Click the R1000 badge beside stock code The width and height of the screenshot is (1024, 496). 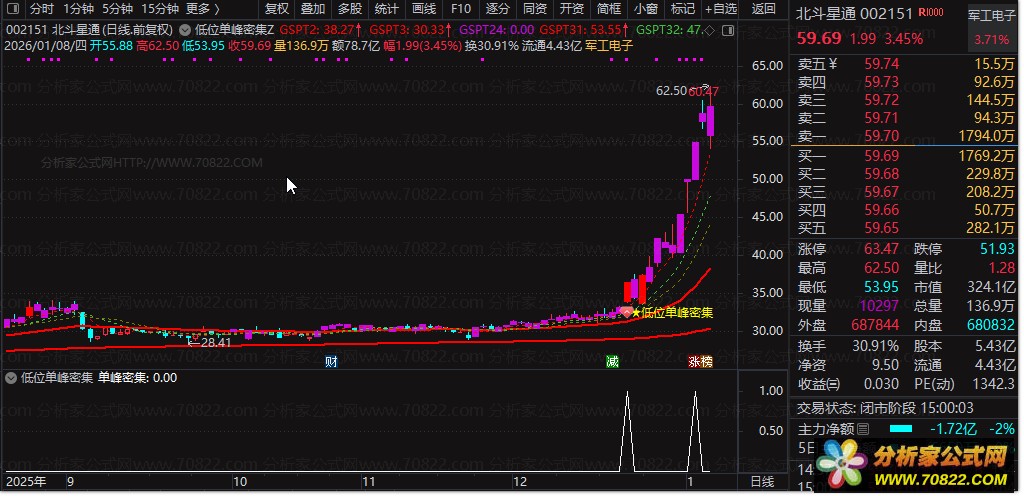pos(931,13)
